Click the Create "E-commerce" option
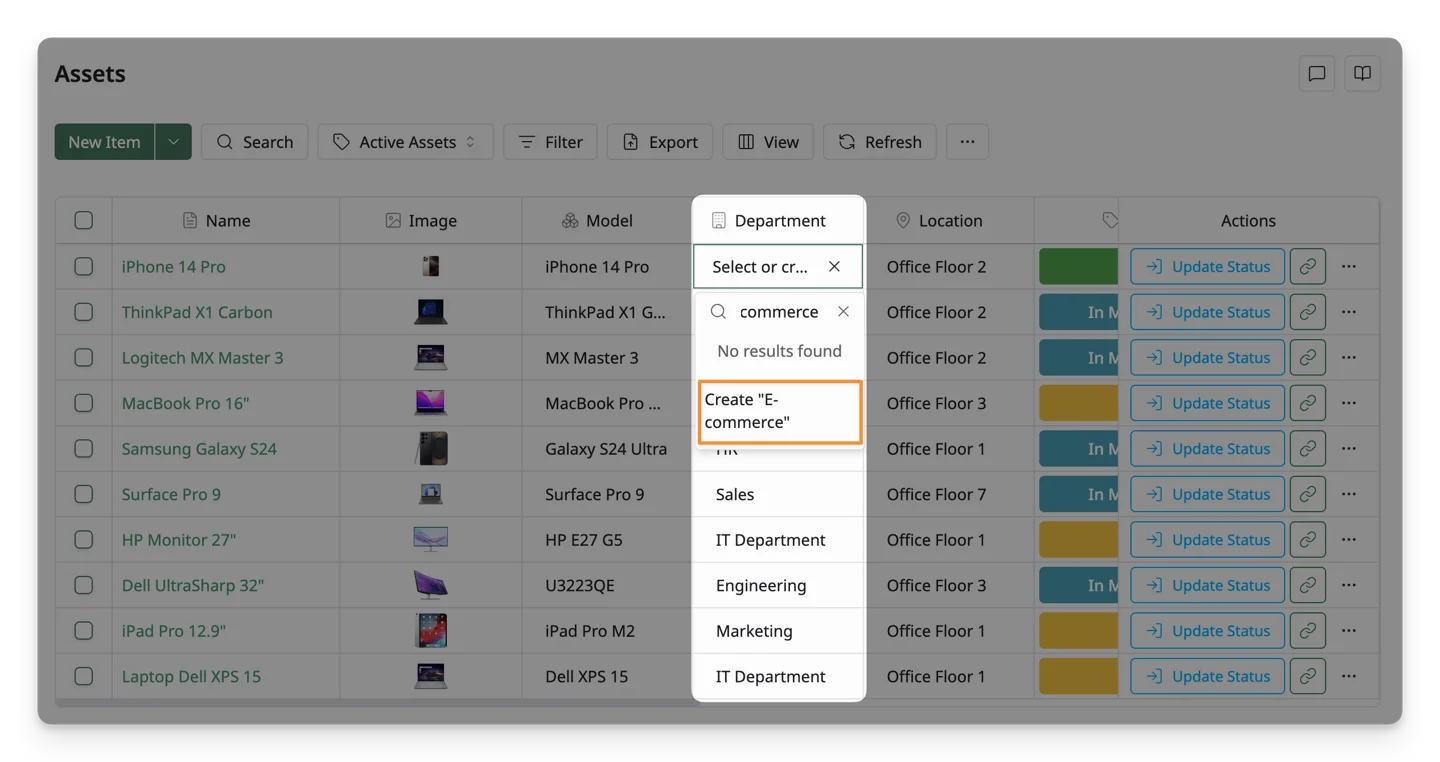The height and width of the screenshot is (762, 1440). tap(779, 411)
